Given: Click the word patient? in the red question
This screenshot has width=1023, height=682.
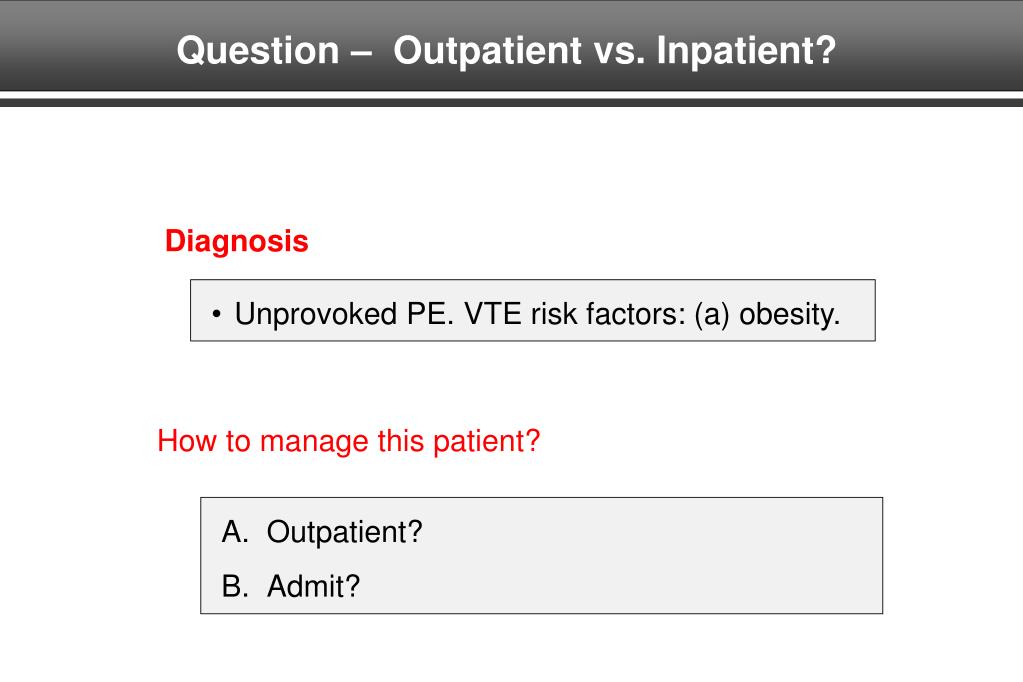Looking at the screenshot, I should pos(487,442).
